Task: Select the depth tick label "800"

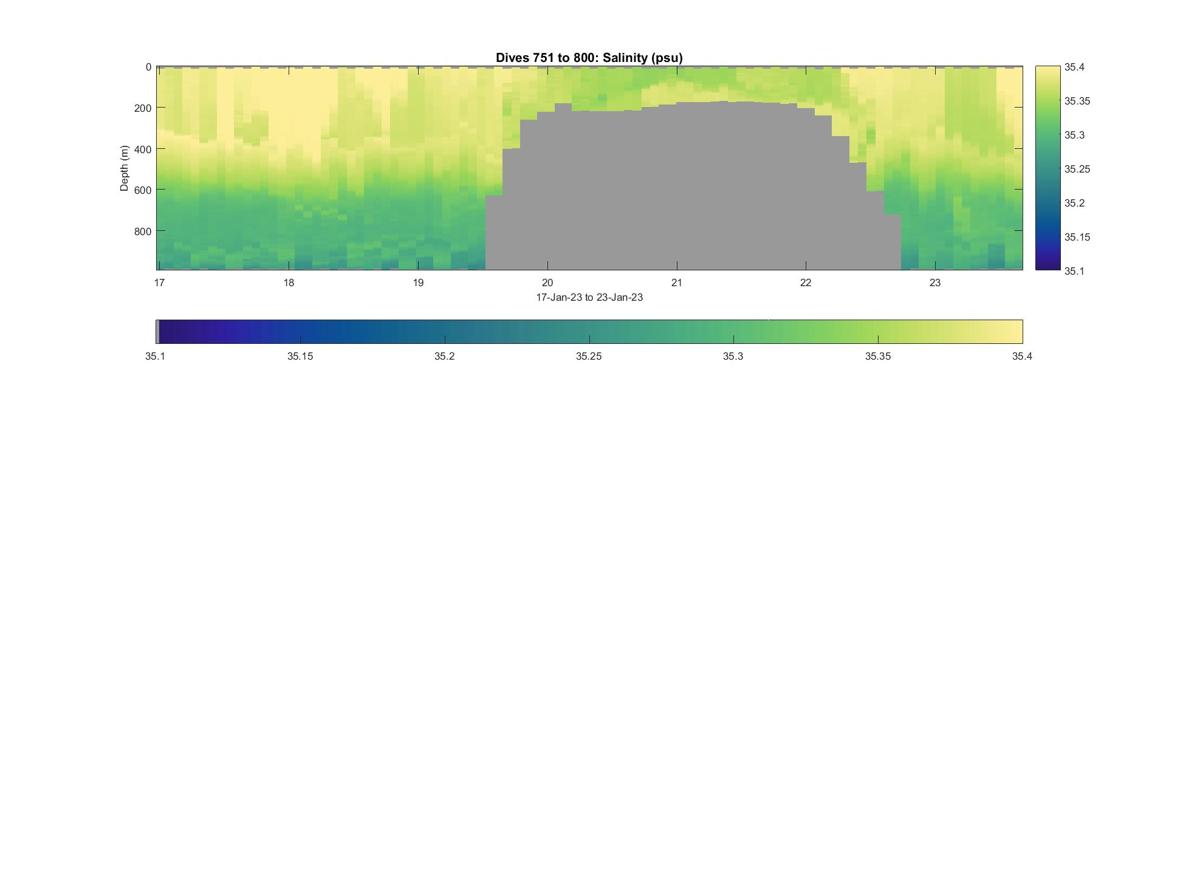Action: [x=142, y=231]
